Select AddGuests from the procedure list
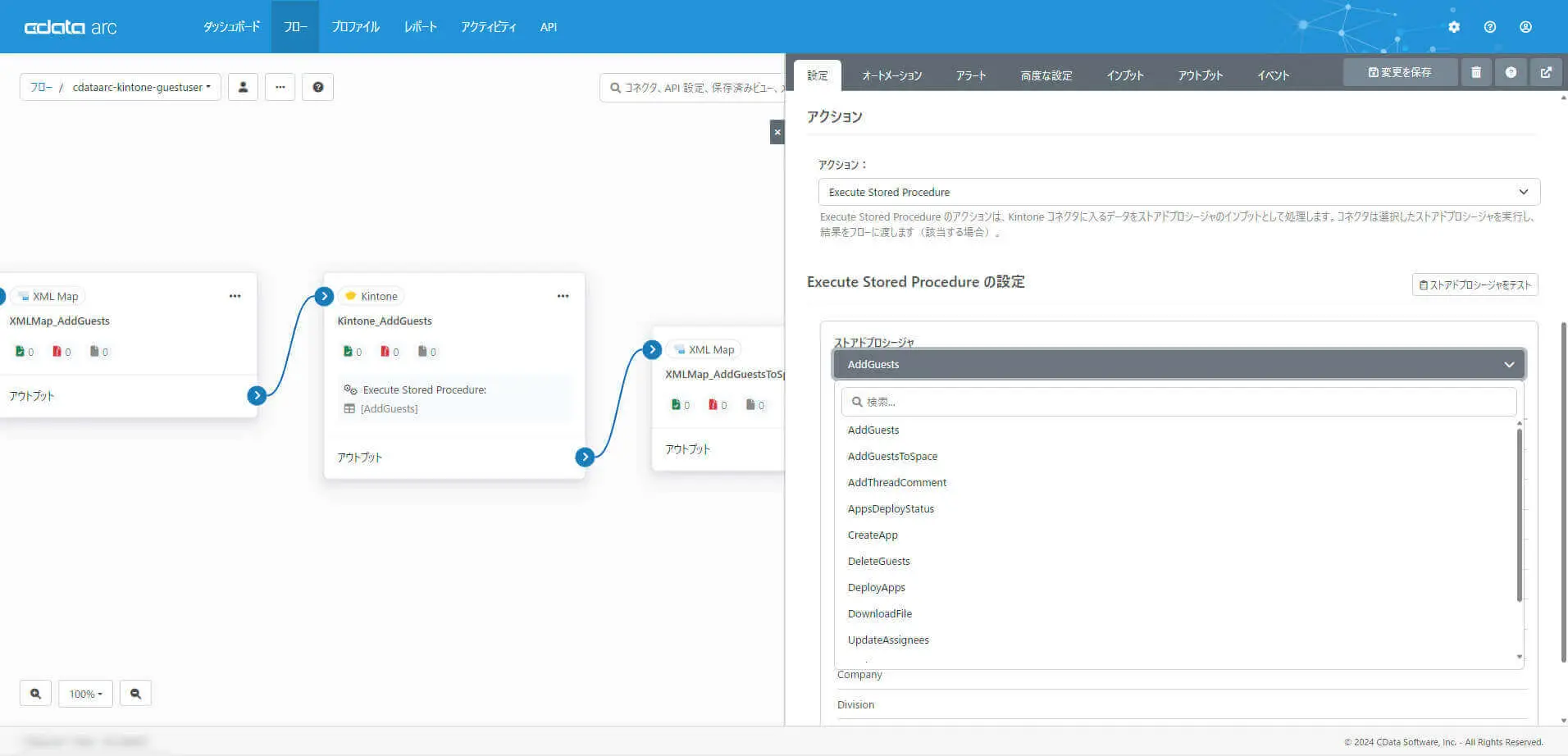The width and height of the screenshot is (1568, 756). pyautogui.click(x=873, y=430)
